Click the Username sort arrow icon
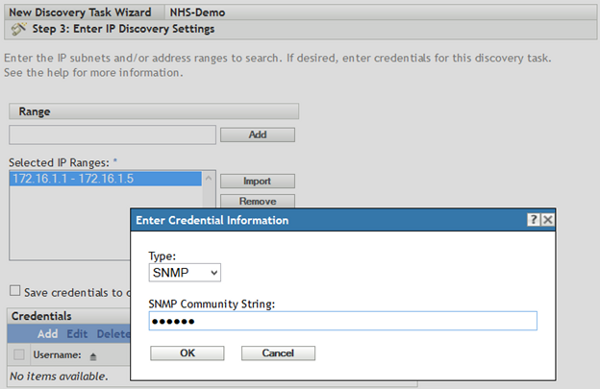Viewport: 600px width, 389px height. coord(93,356)
